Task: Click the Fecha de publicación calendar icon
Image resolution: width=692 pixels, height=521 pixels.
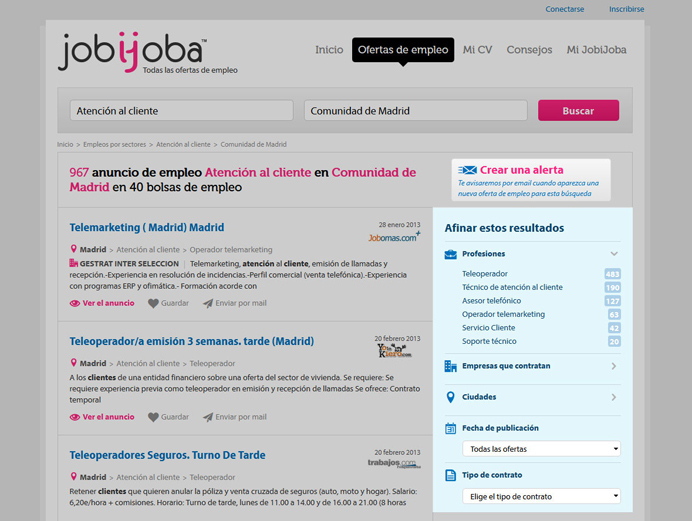Action: point(450,428)
